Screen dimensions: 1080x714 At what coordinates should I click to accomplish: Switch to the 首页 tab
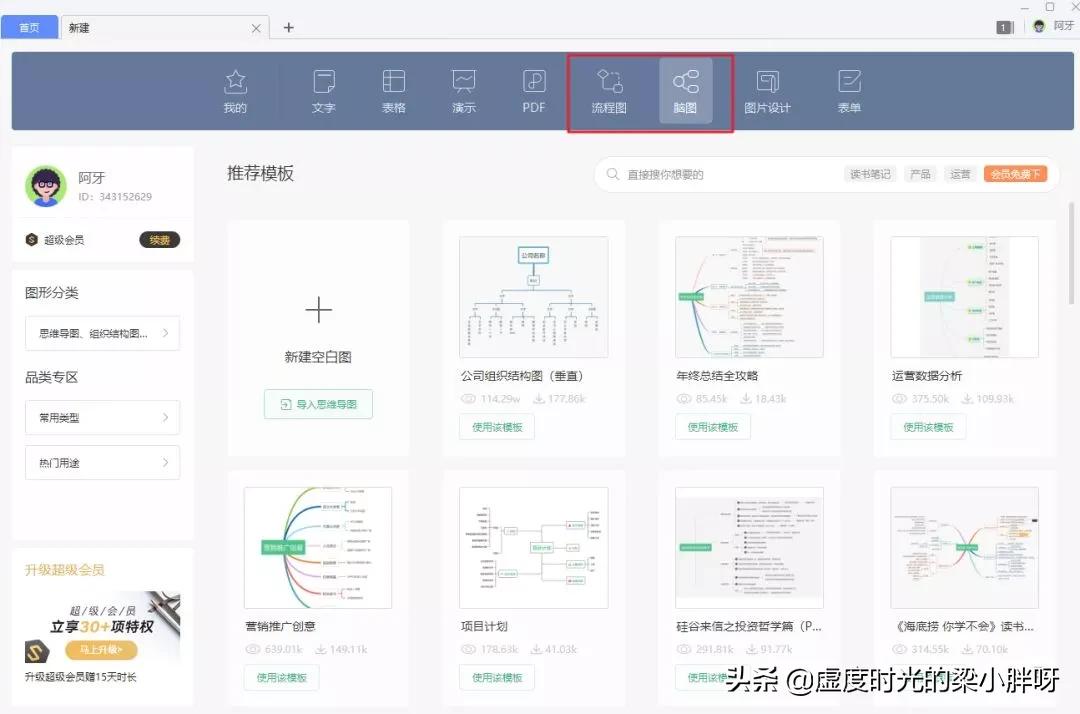coord(29,27)
